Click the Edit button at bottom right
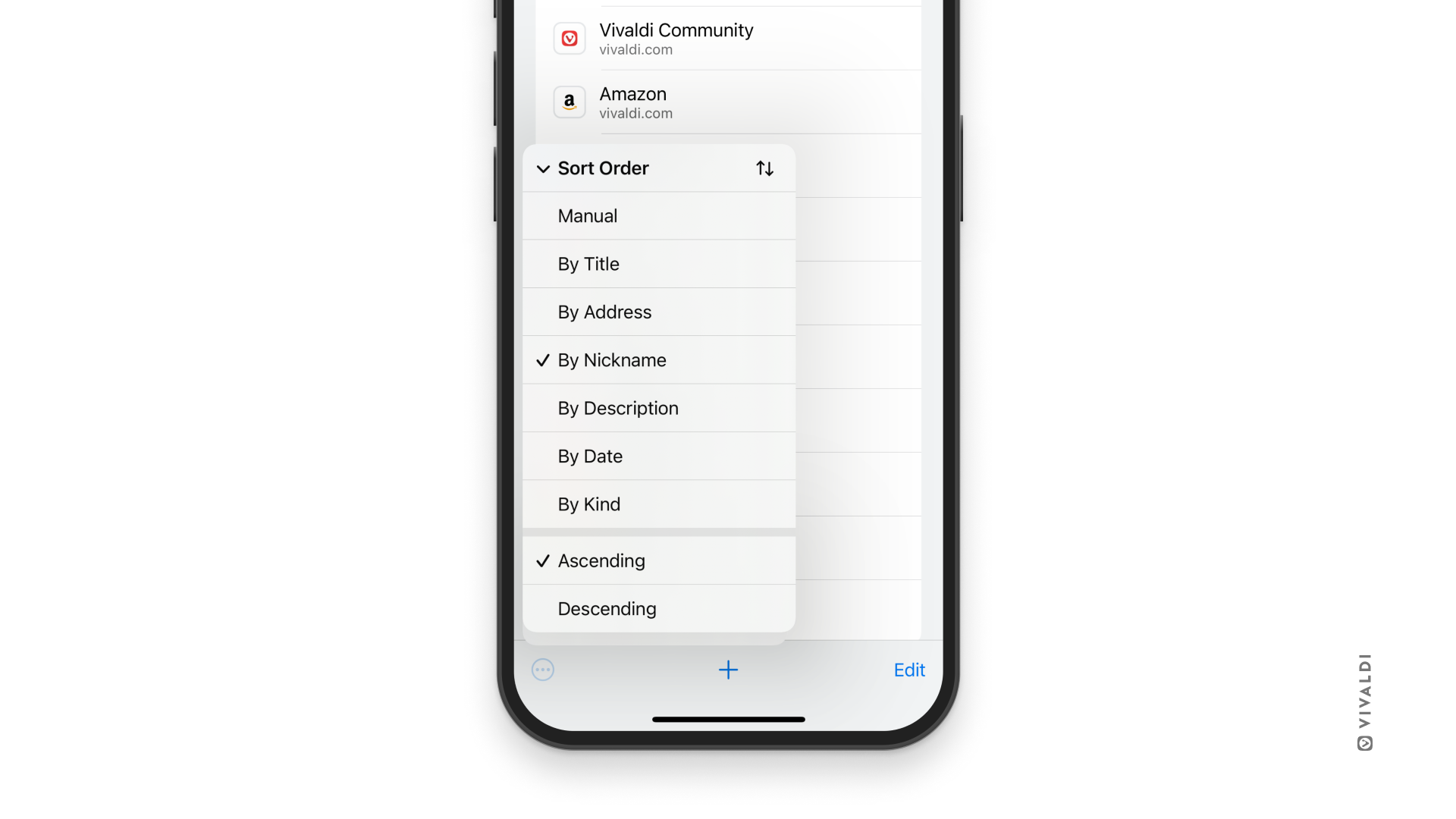Viewport: 1456px width, 819px height. coord(908,670)
